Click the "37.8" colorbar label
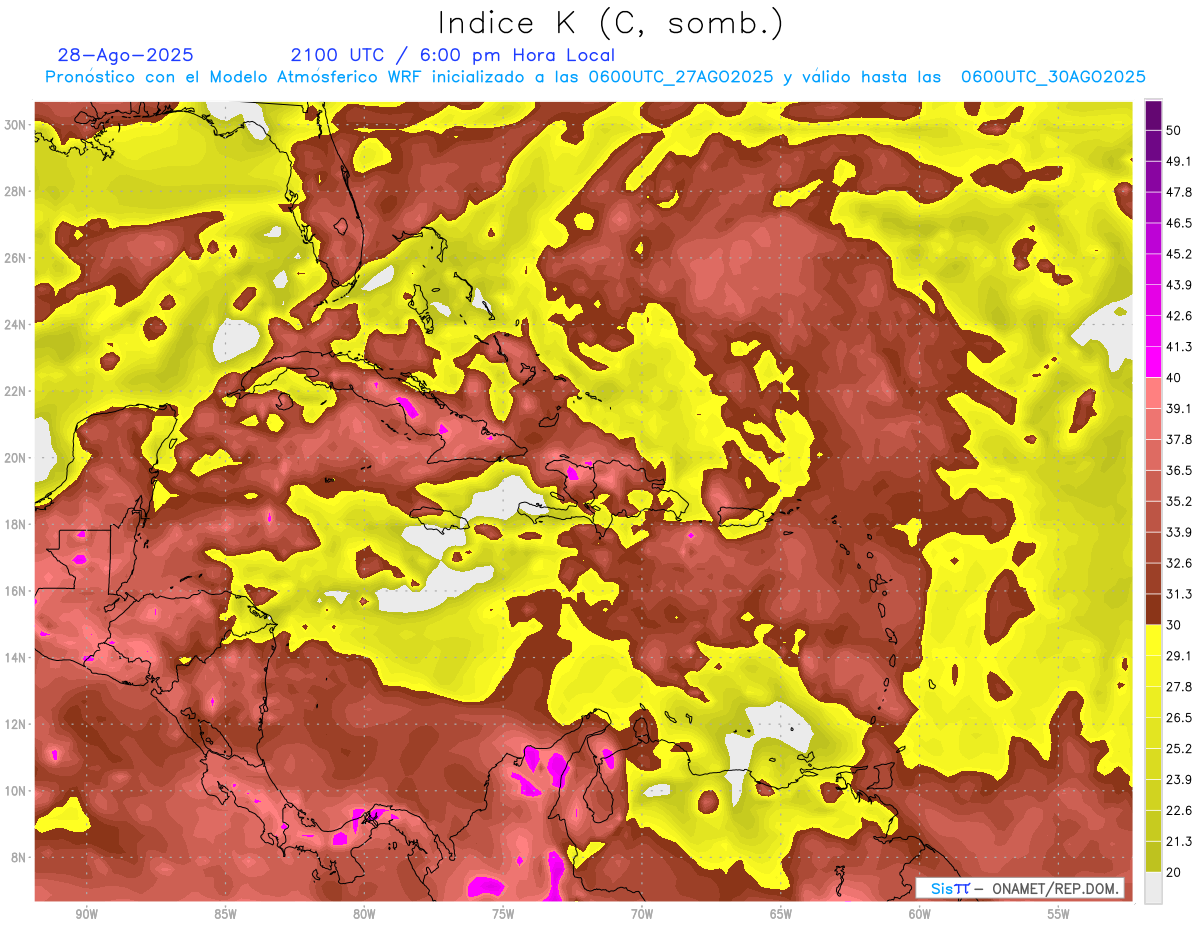This screenshot has width=1200, height=927. coord(1179,439)
